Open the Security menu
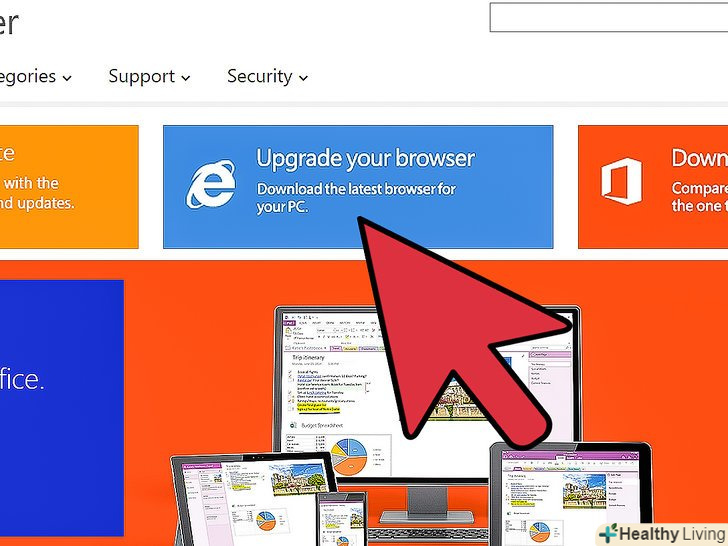The width and height of the screenshot is (728, 546). pos(267,77)
